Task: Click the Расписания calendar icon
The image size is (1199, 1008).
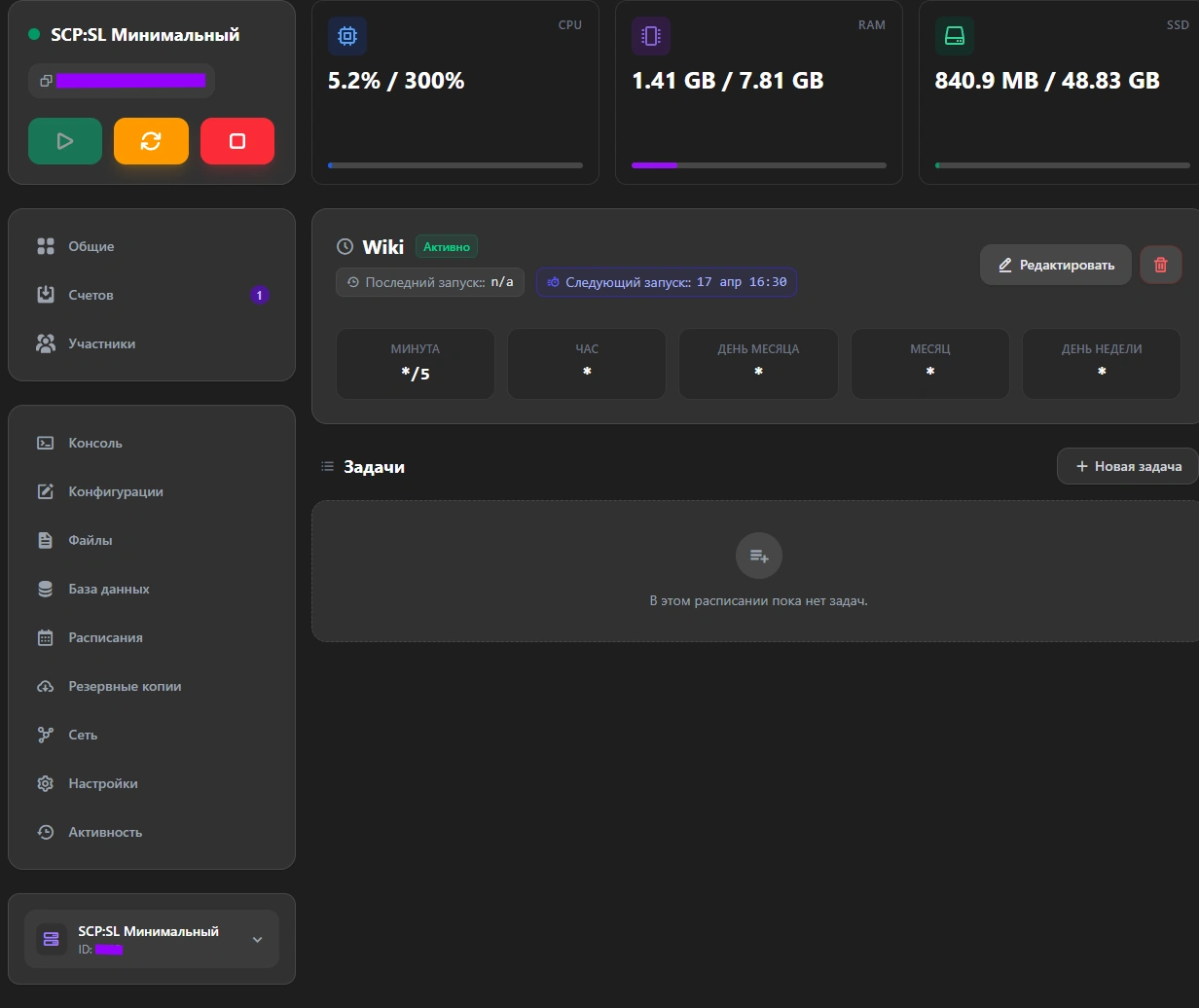Action: pos(46,637)
